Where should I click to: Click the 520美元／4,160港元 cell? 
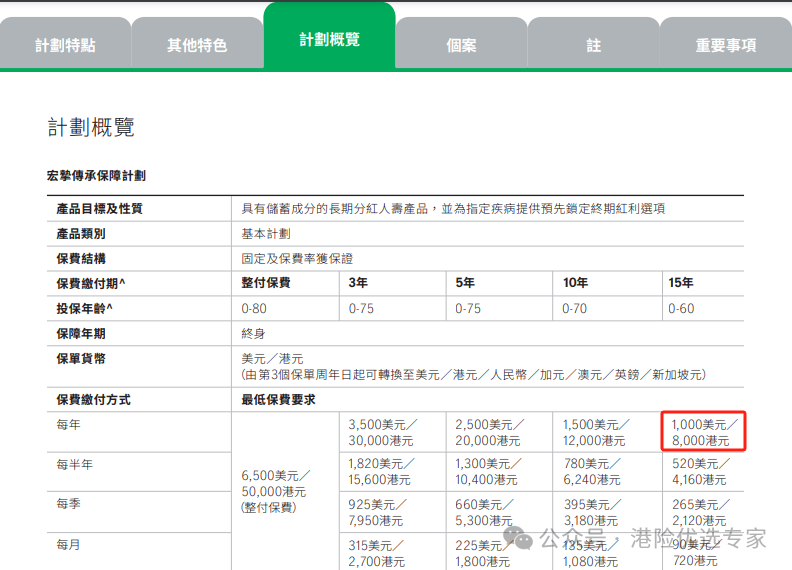pos(701,471)
